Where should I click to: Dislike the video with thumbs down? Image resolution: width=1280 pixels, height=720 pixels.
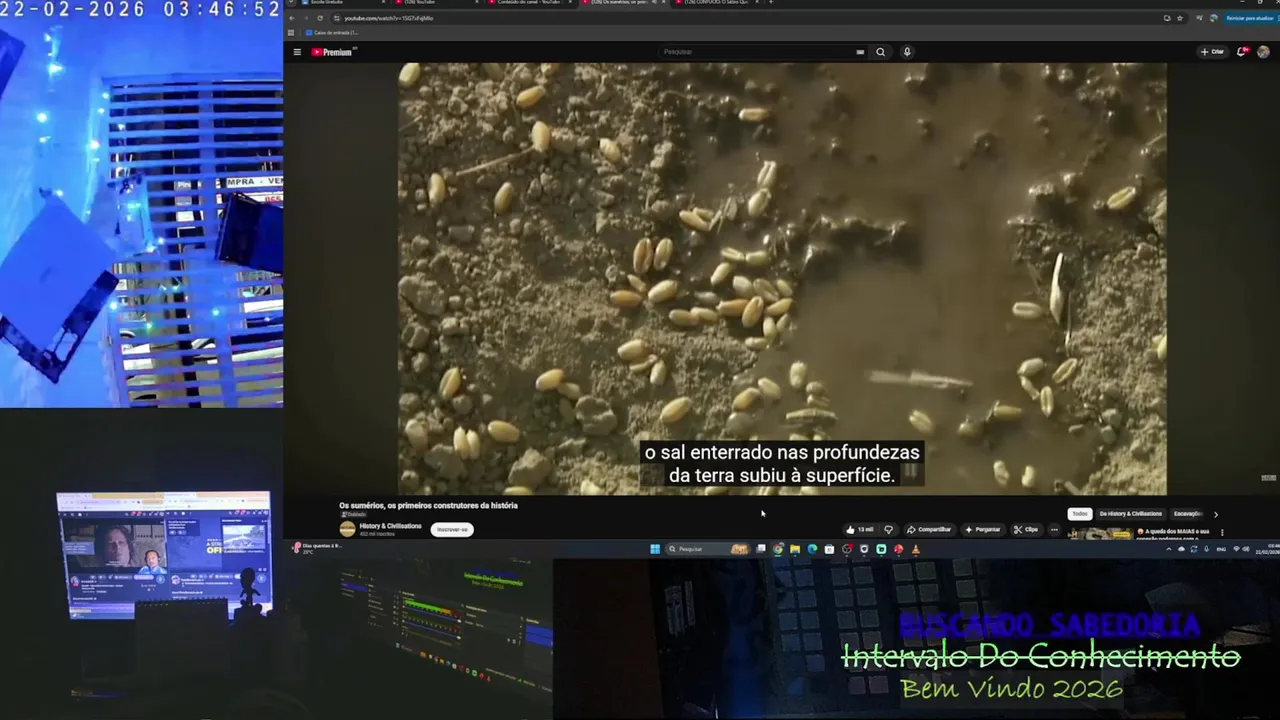click(x=888, y=529)
